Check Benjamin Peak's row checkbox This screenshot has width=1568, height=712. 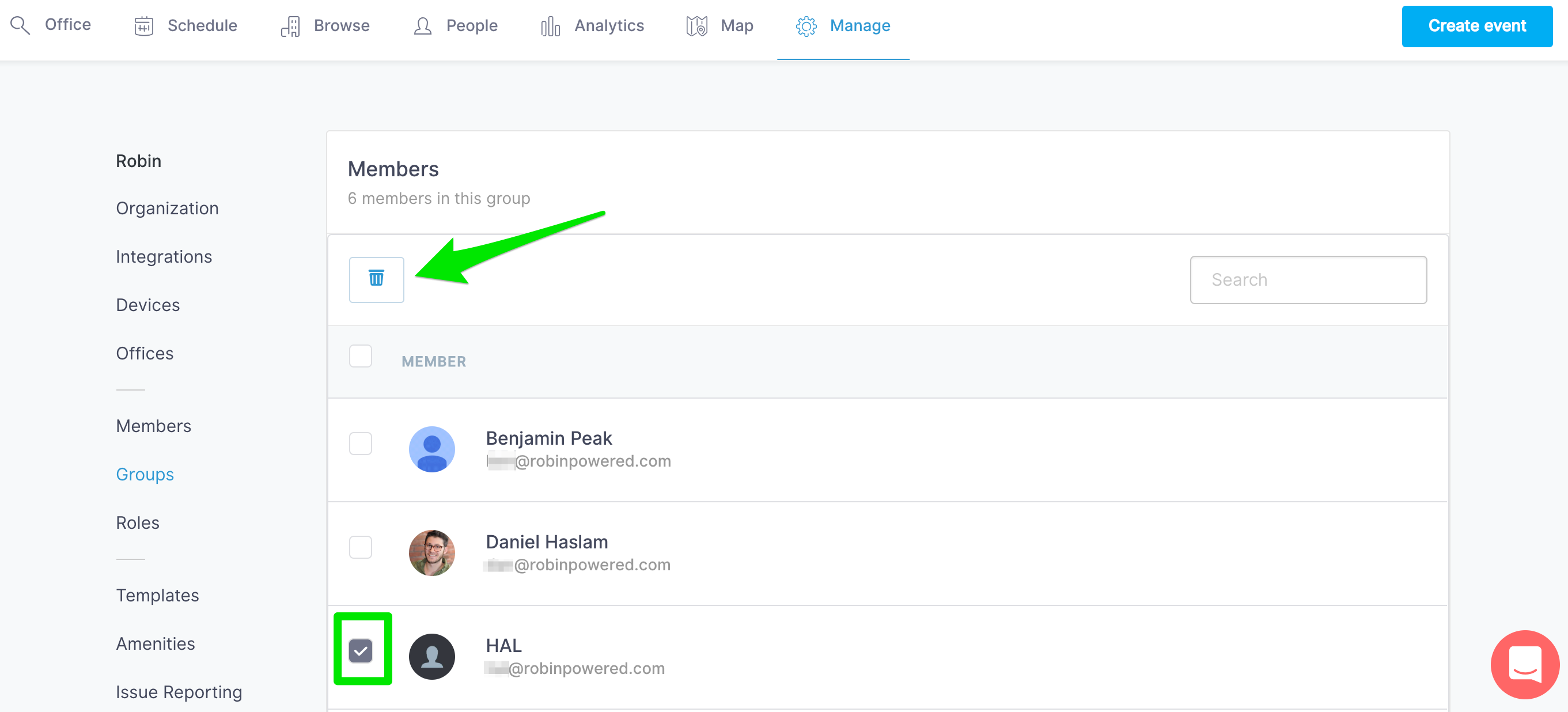pyautogui.click(x=361, y=444)
